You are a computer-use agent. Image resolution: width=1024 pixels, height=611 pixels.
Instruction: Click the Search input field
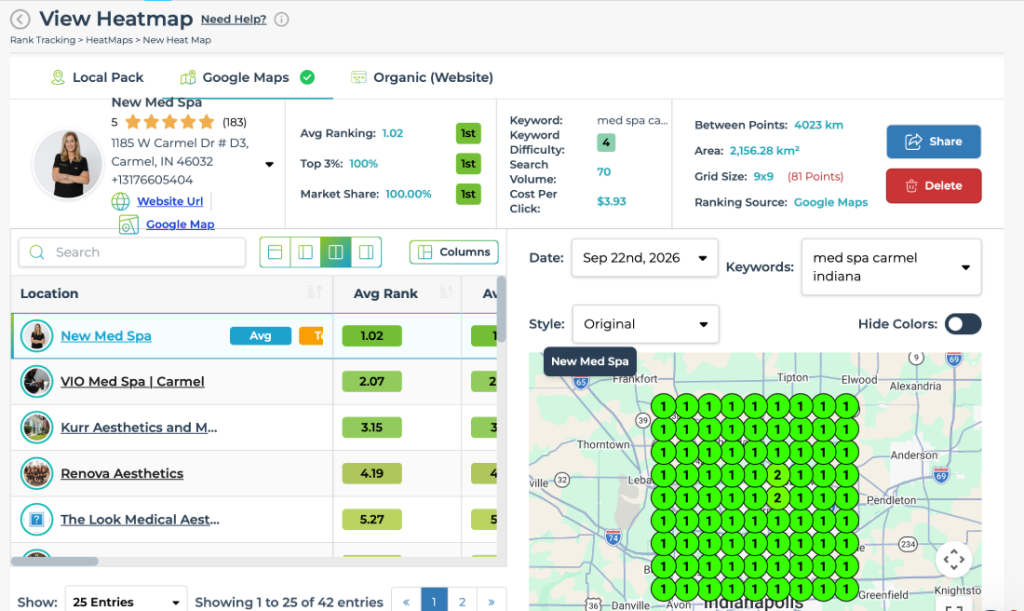pos(132,252)
